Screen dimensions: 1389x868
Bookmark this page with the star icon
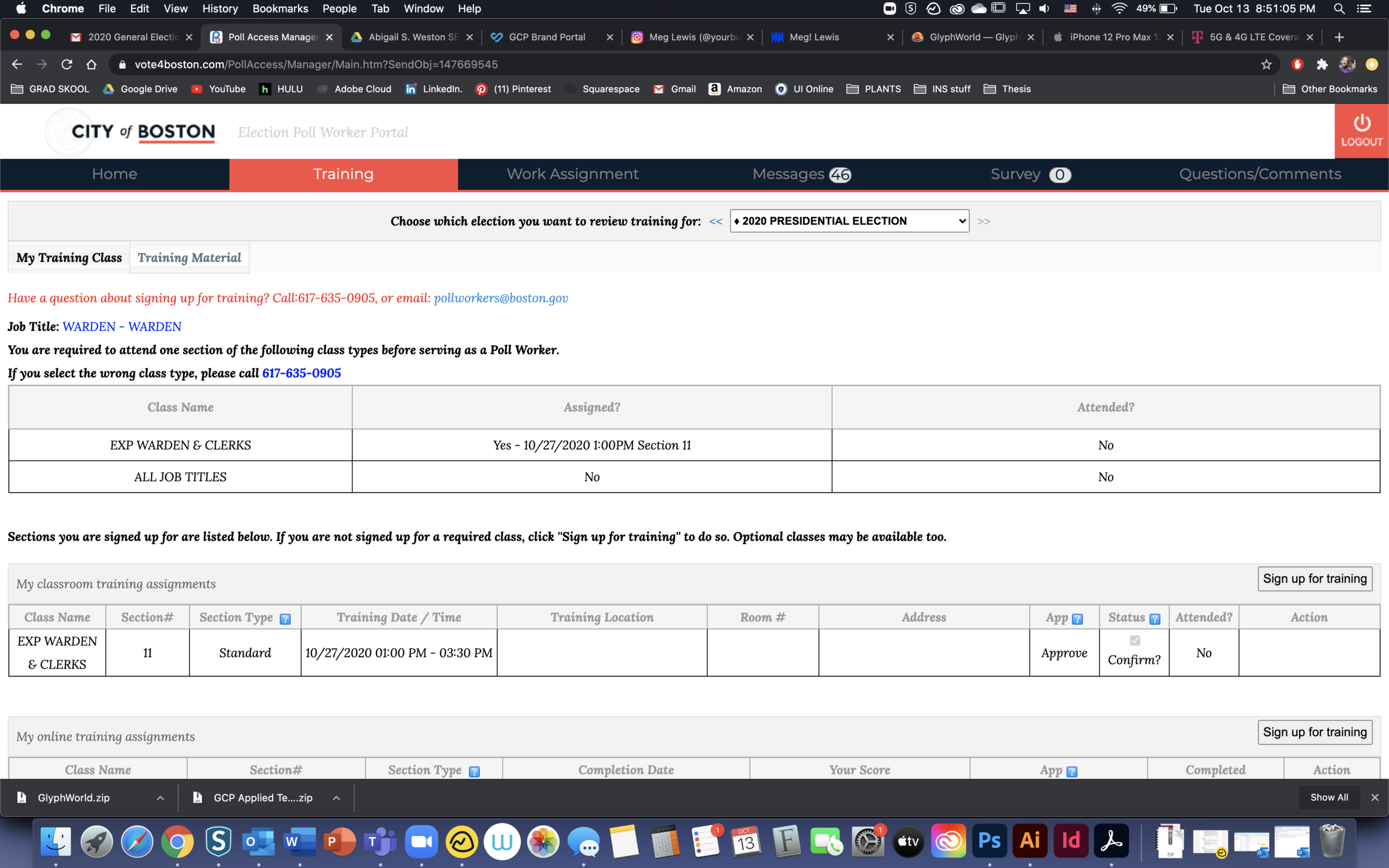[x=1266, y=64]
